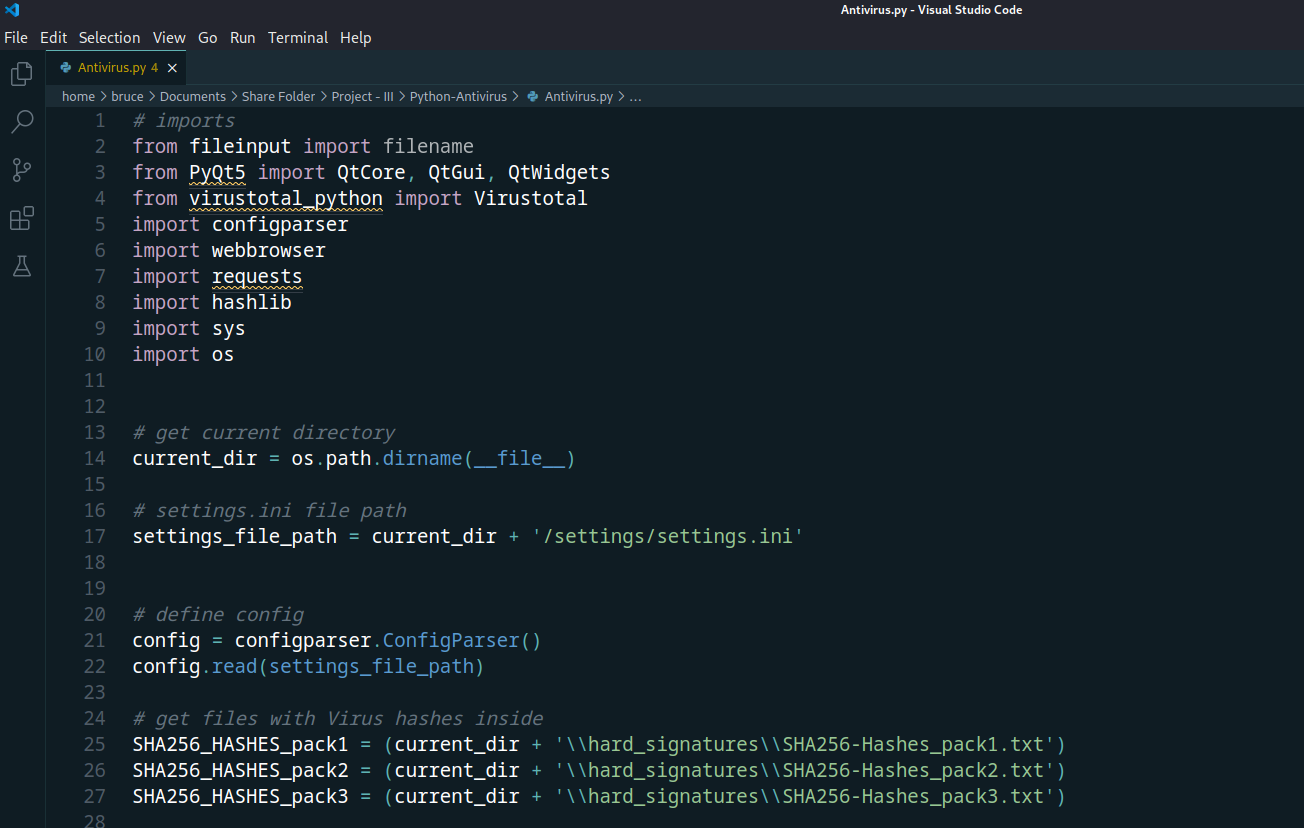This screenshot has width=1304, height=828.
Task: Expand the Python-Antivirus breadcrumb
Action: 458,96
